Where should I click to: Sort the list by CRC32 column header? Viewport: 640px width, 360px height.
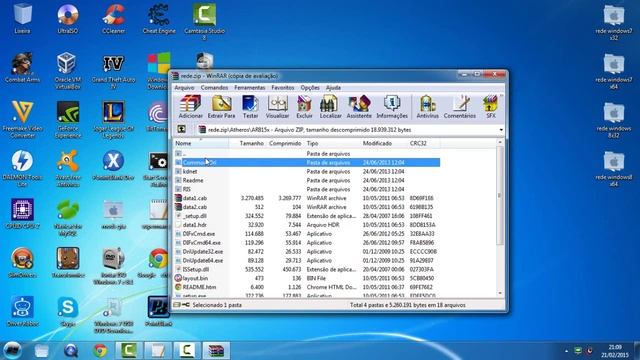pyautogui.click(x=424, y=143)
